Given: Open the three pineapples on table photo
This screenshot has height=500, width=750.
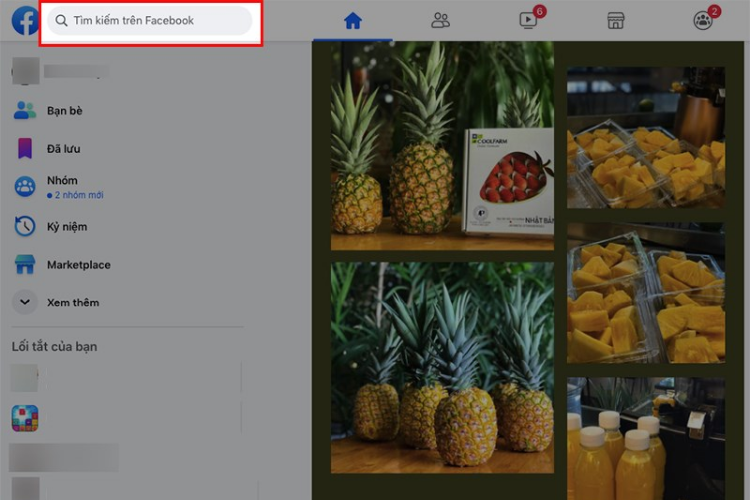Looking at the screenshot, I should click(x=442, y=367).
